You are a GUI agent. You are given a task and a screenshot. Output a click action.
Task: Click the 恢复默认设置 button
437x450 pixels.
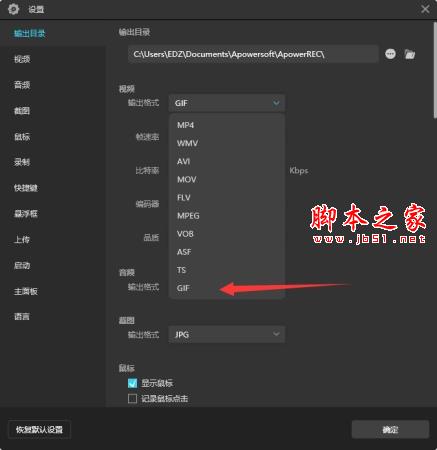coord(39,429)
